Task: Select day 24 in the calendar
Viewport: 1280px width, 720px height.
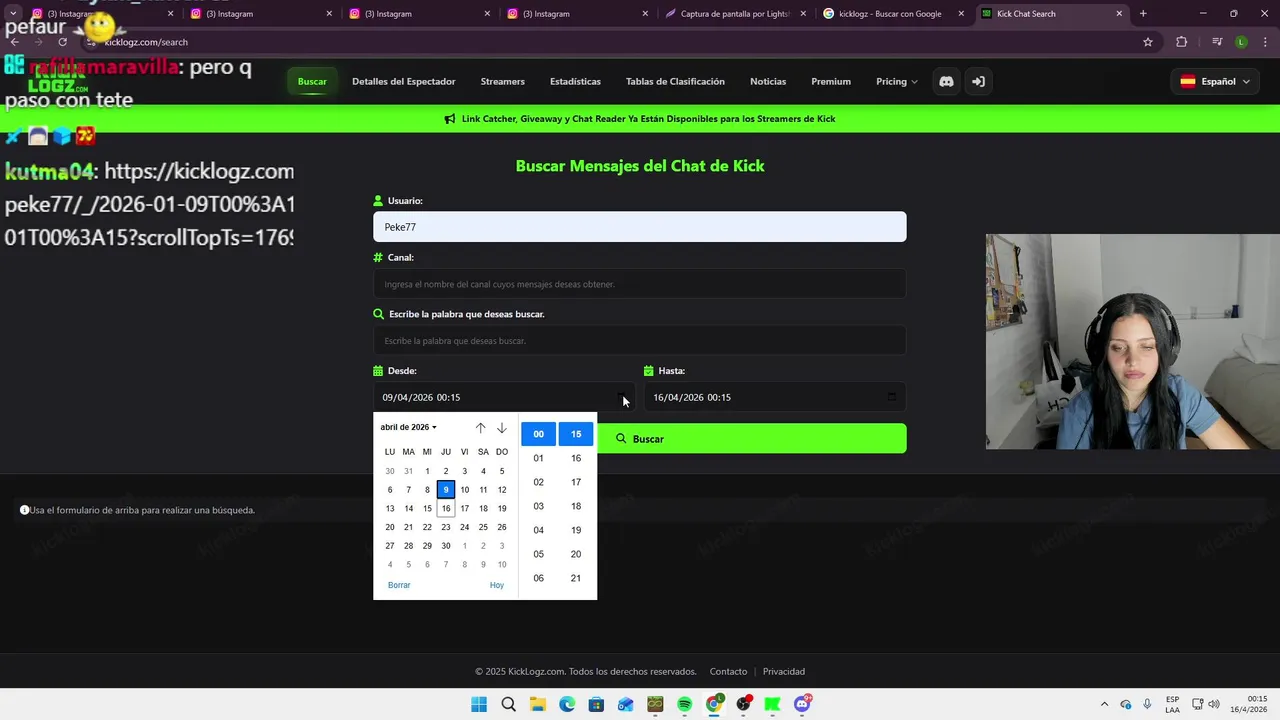Action: coord(464,527)
